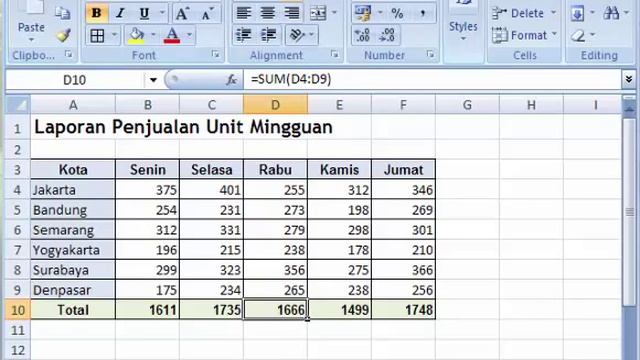Click Decrease Indent icon
640x360 pixels.
[x=244, y=36]
